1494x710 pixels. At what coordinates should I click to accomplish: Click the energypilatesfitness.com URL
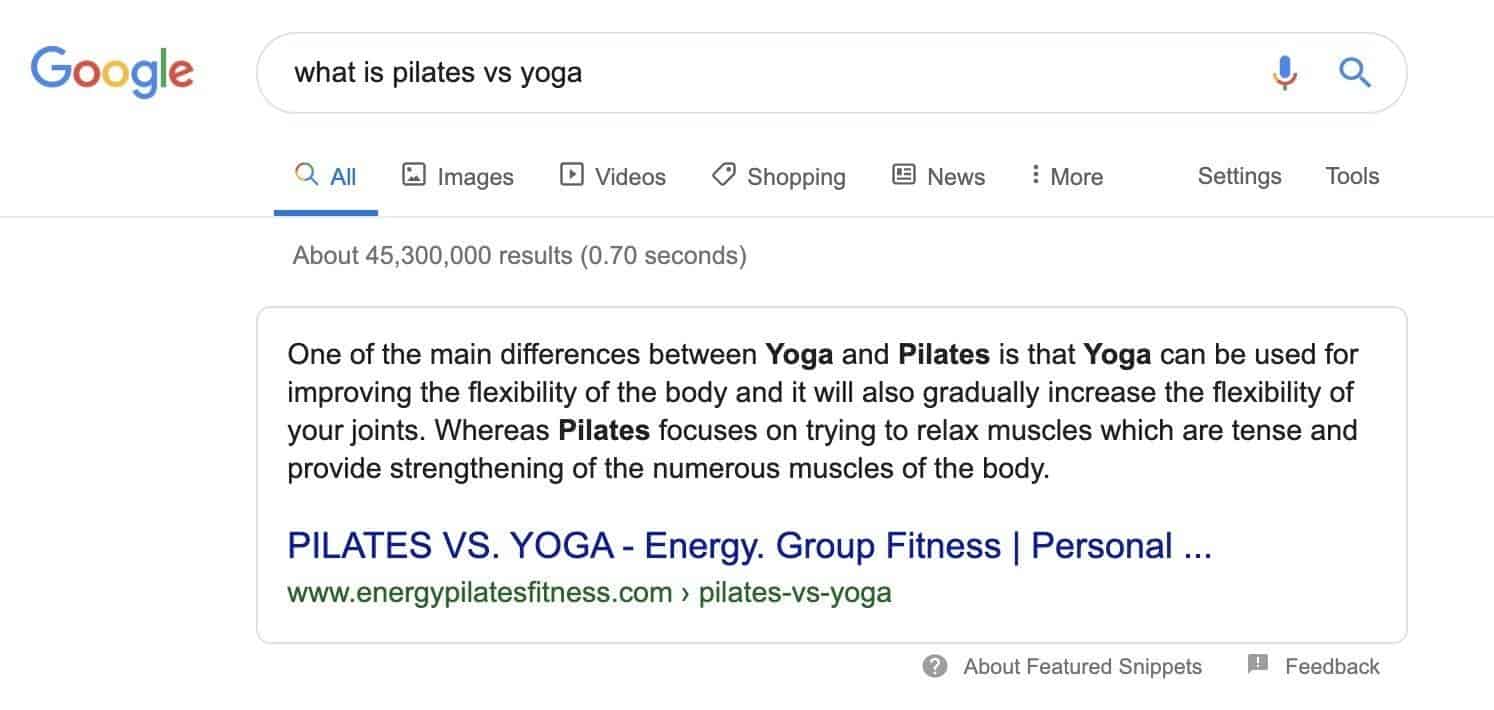pos(478,592)
